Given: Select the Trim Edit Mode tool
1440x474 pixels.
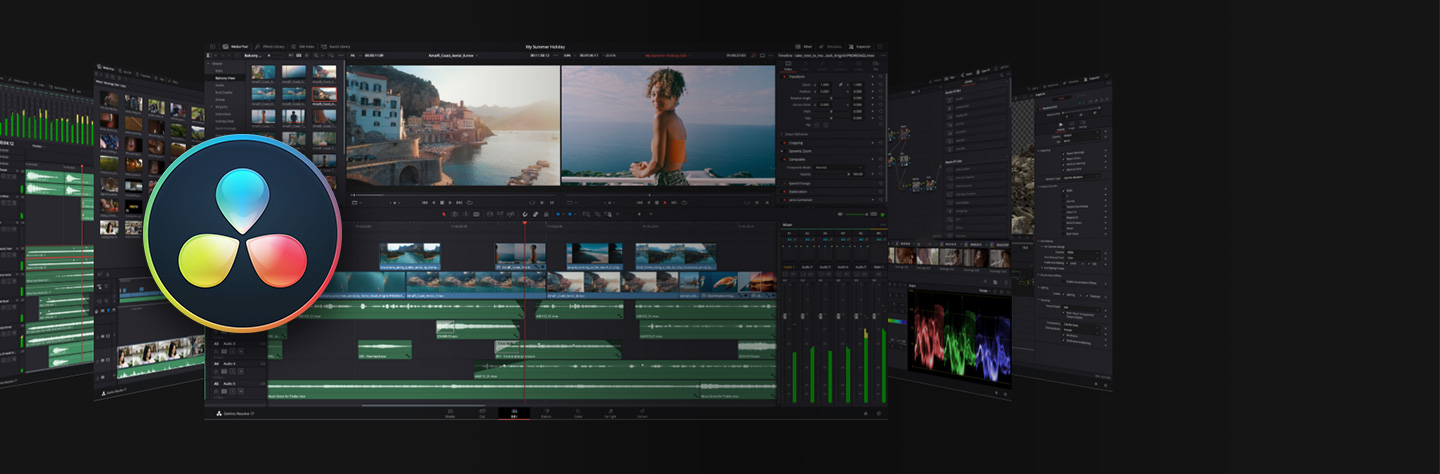Looking at the screenshot, I should [455, 214].
